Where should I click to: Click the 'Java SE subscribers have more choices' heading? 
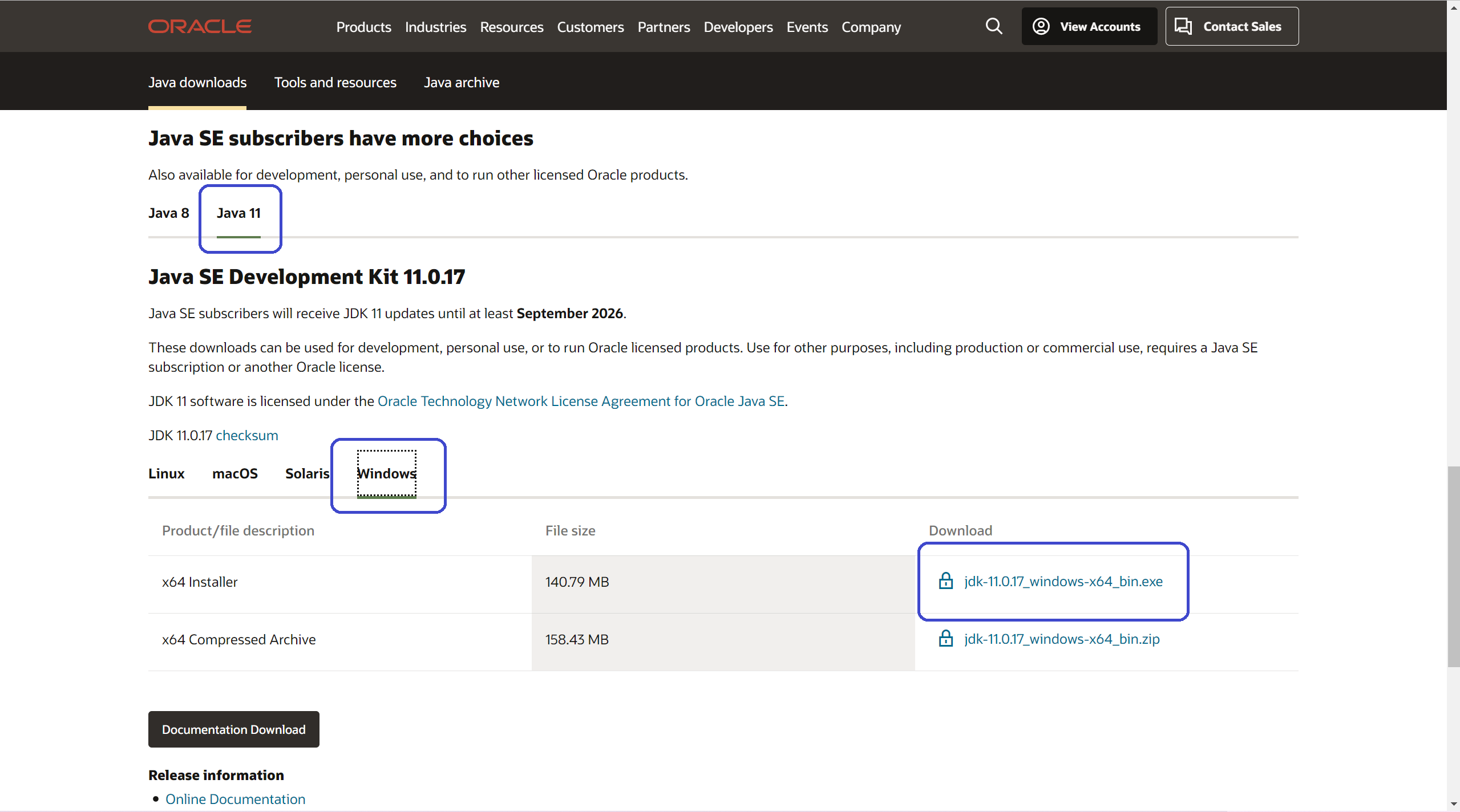pyautogui.click(x=341, y=138)
